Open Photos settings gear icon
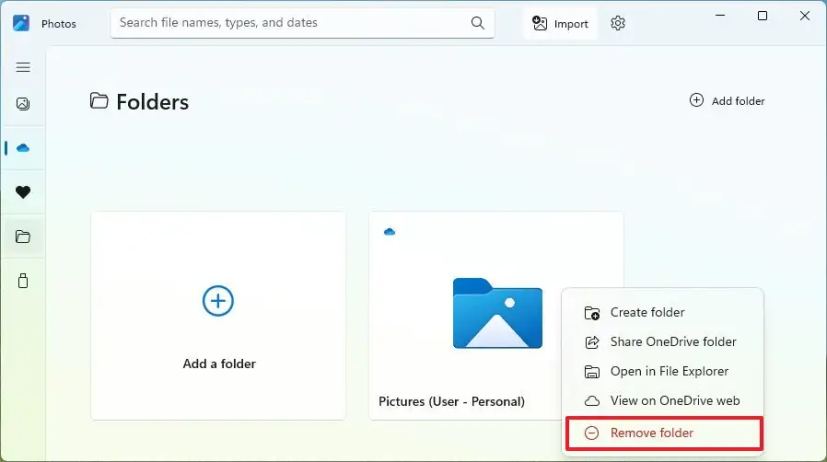Screen dimensions: 827x462 click(x=618, y=23)
